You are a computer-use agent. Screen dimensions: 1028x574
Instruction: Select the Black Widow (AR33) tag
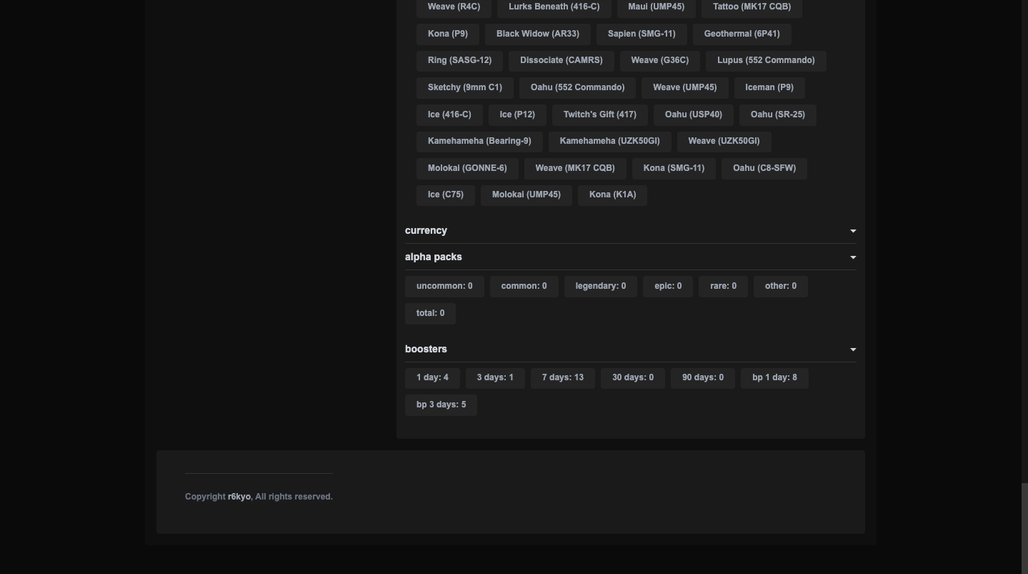point(538,34)
